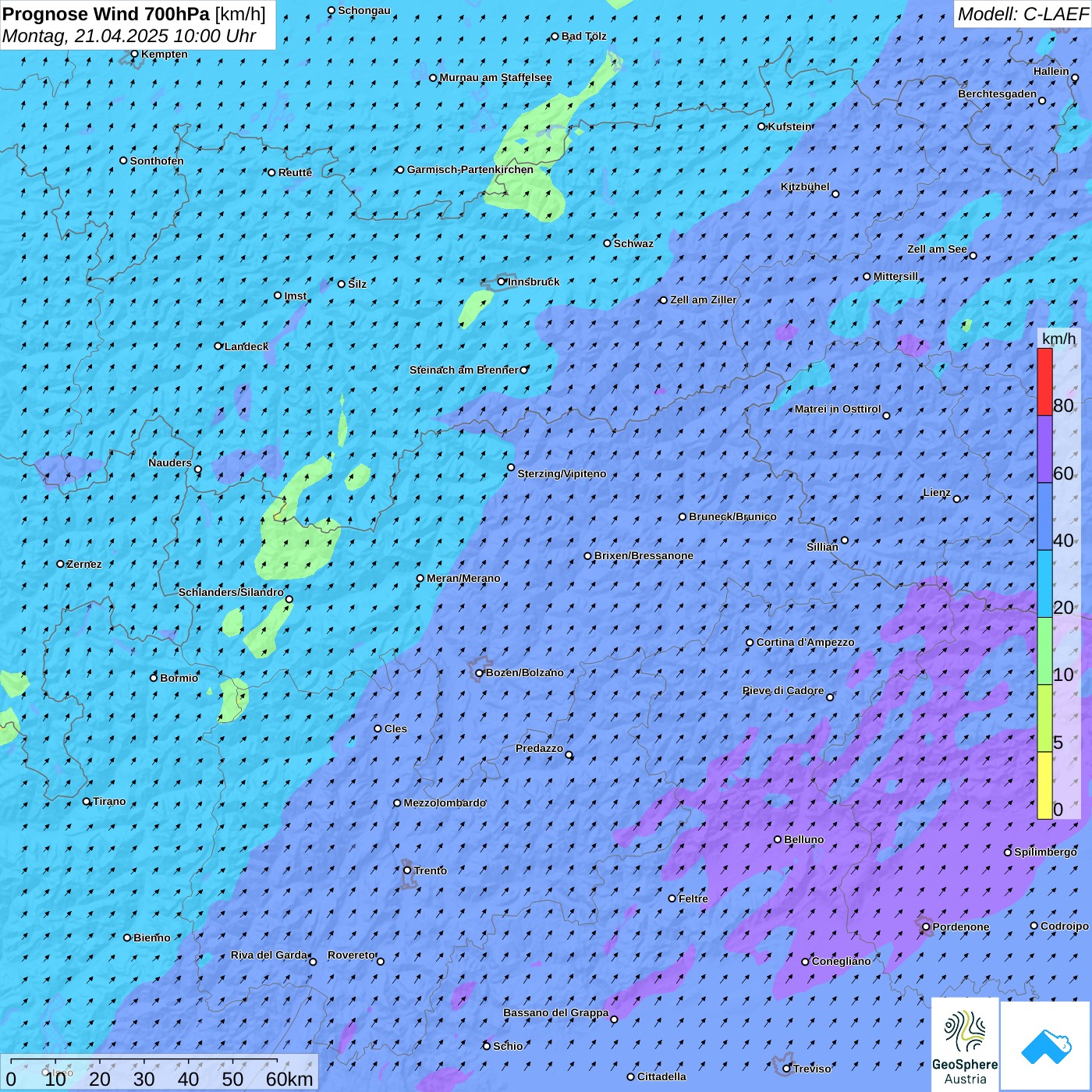Click the GeoSphere Austria logo
Image resolution: width=1092 pixels, height=1092 pixels.
coord(965,1045)
